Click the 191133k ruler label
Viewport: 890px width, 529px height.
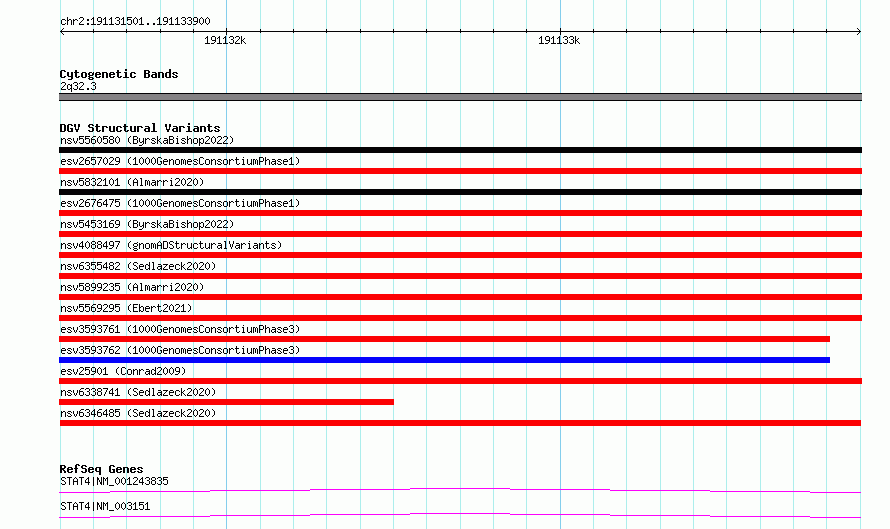click(559, 40)
